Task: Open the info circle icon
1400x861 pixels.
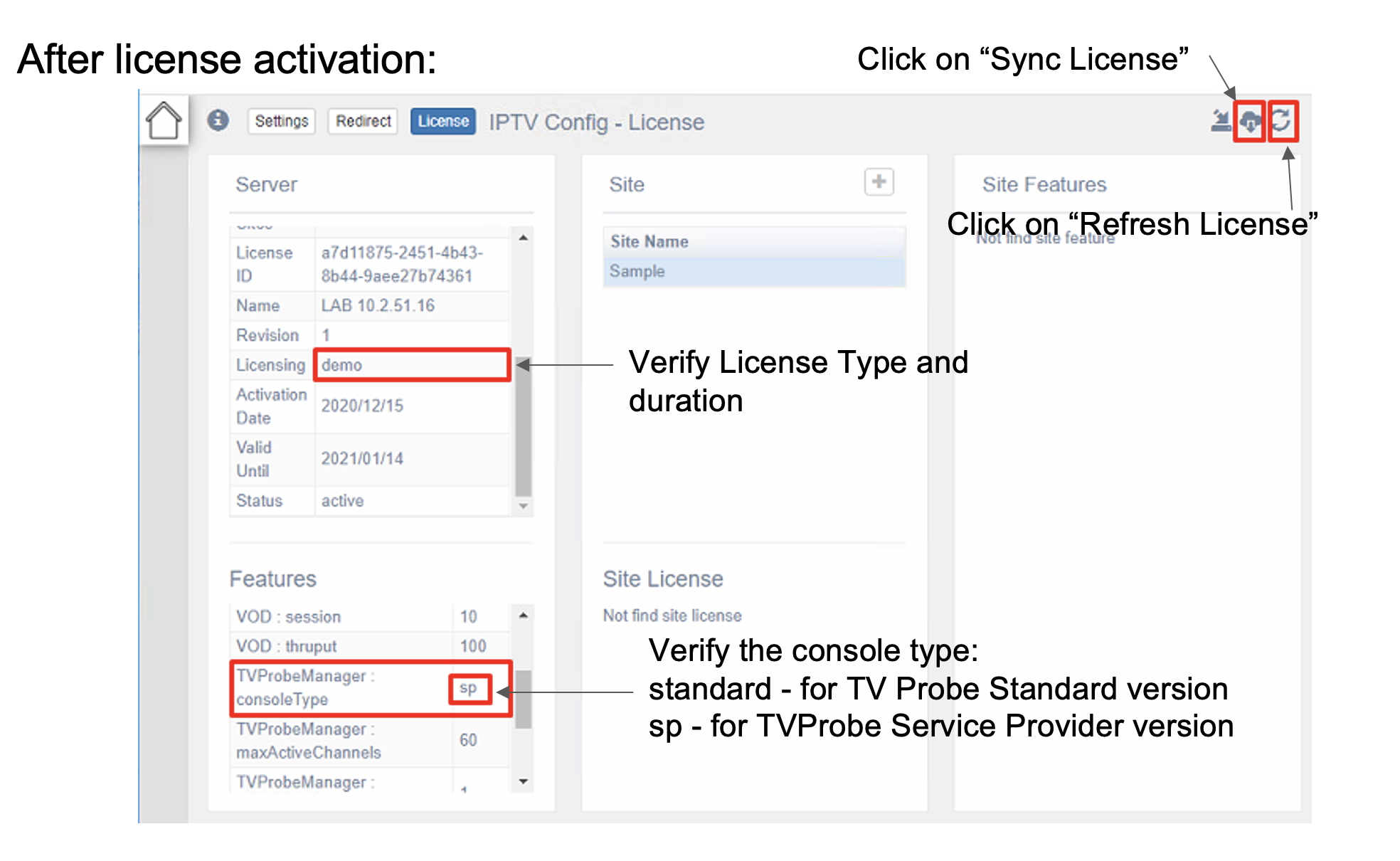Action: [218, 120]
